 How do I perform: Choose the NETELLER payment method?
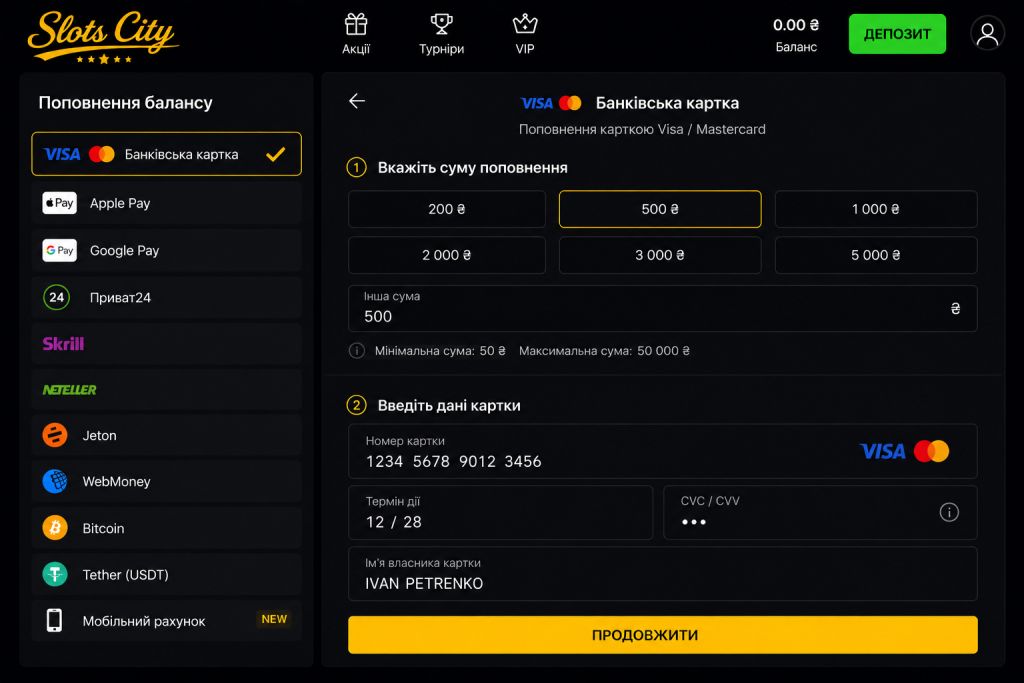167,390
